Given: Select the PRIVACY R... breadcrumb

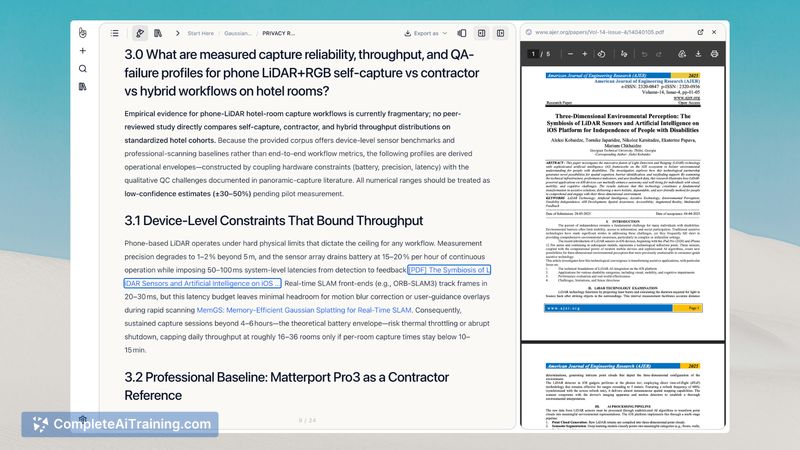Looking at the screenshot, I should 279,33.
